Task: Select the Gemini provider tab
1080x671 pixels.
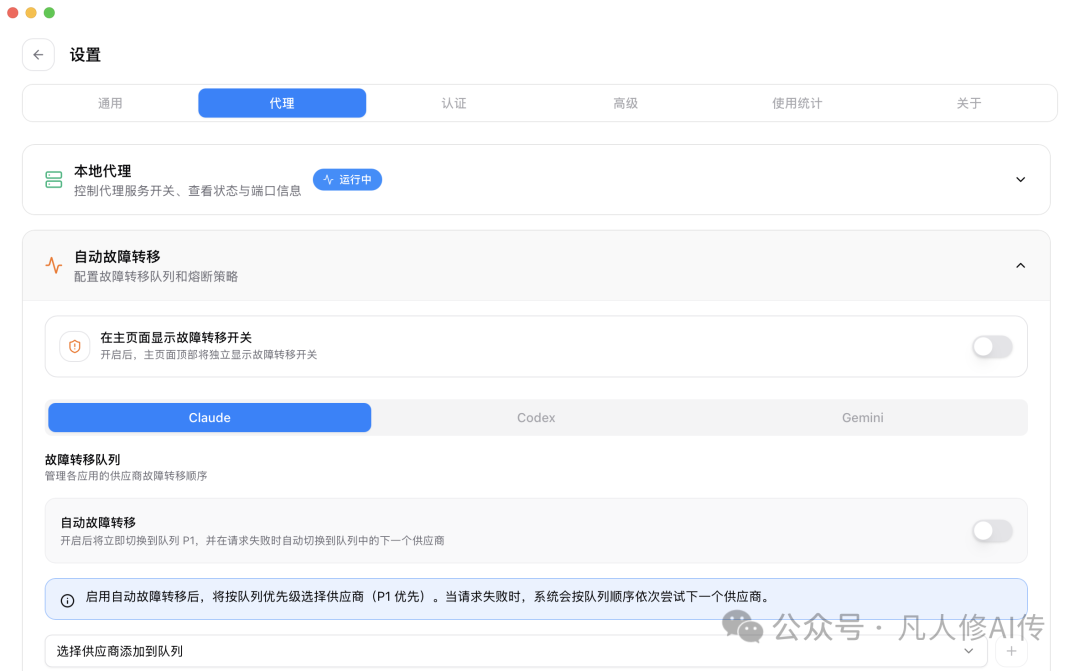Action: pyautogui.click(x=862, y=417)
